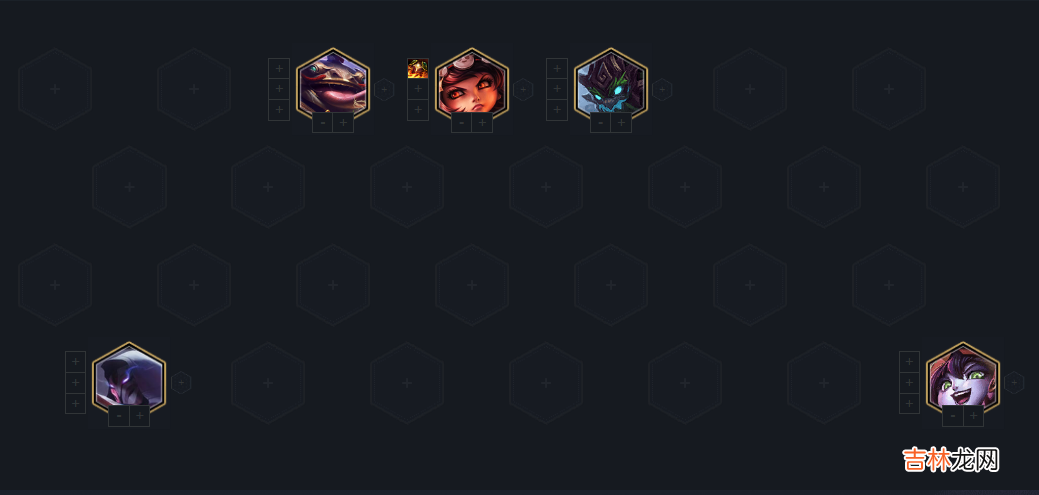Decrease Lulu's star level with minus button
The image size is (1039, 495).
click(953, 416)
